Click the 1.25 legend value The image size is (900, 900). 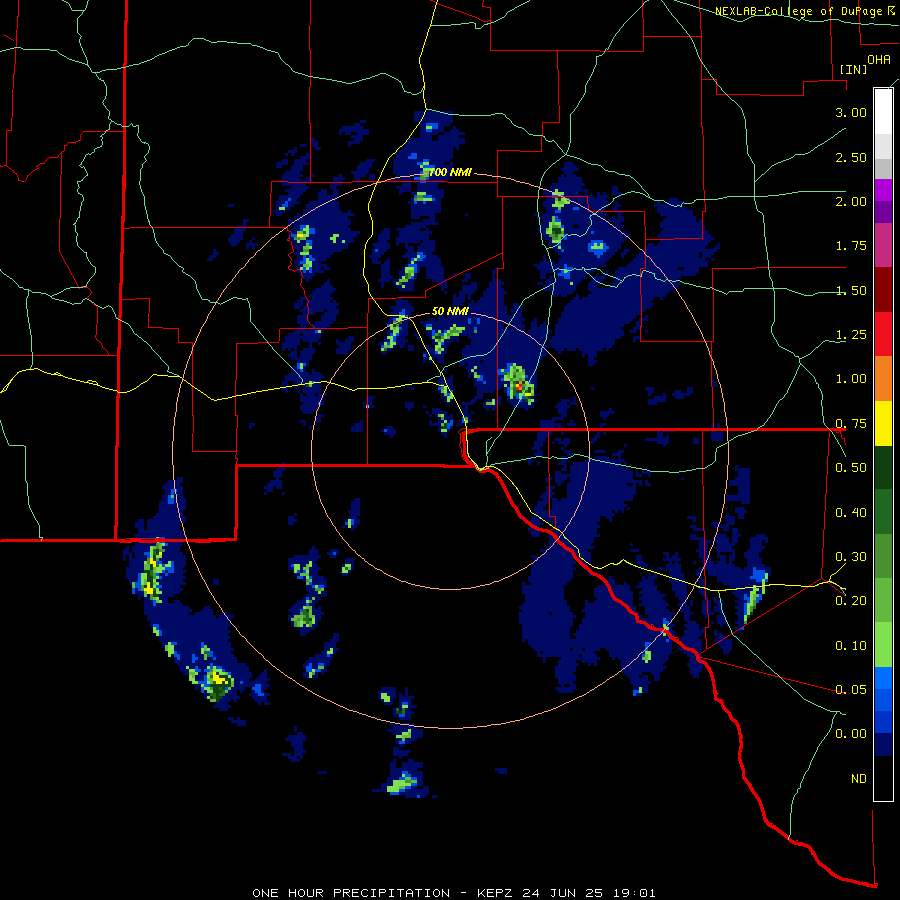coord(851,335)
